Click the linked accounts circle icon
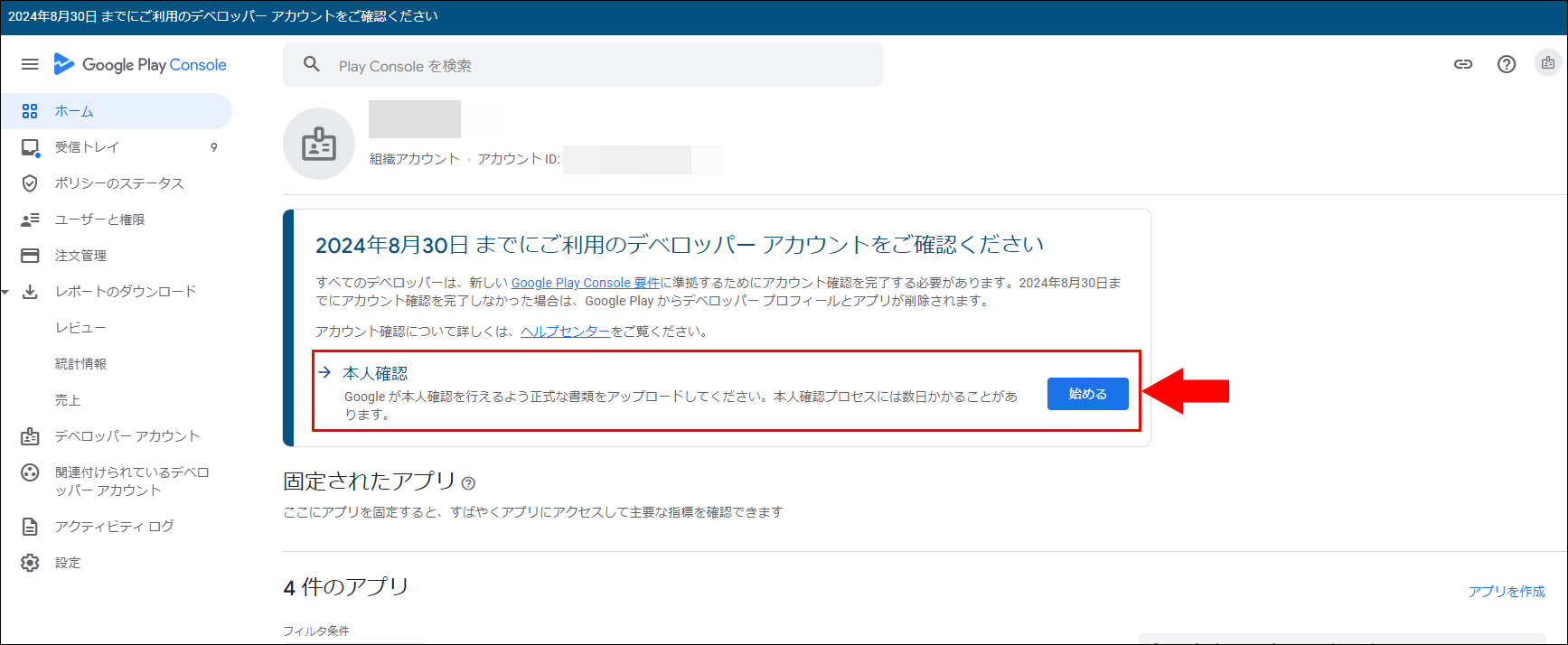Image resolution: width=1568 pixels, height=645 pixels. [x=30, y=472]
